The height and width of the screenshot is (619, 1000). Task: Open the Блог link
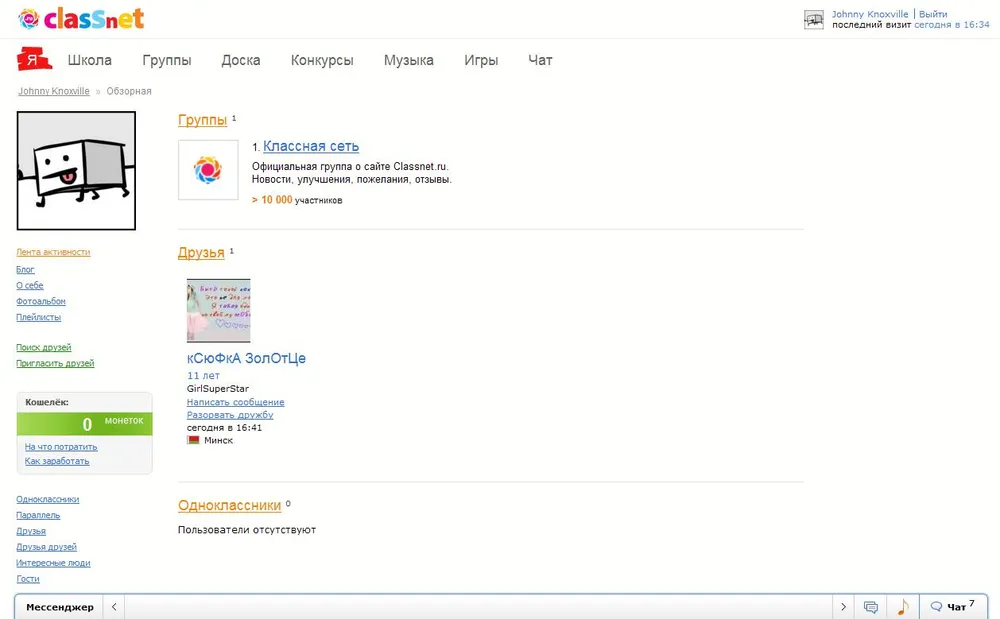tap(25, 270)
